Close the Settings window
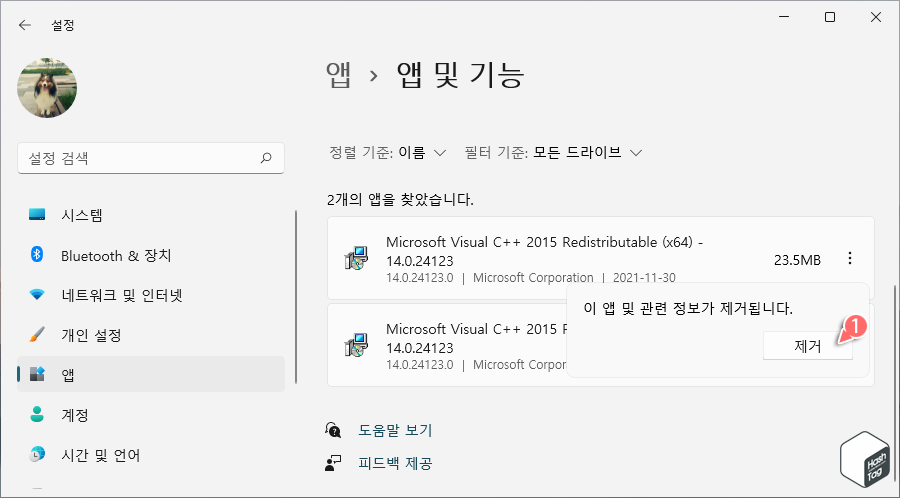The width and height of the screenshot is (900, 498). [876, 18]
